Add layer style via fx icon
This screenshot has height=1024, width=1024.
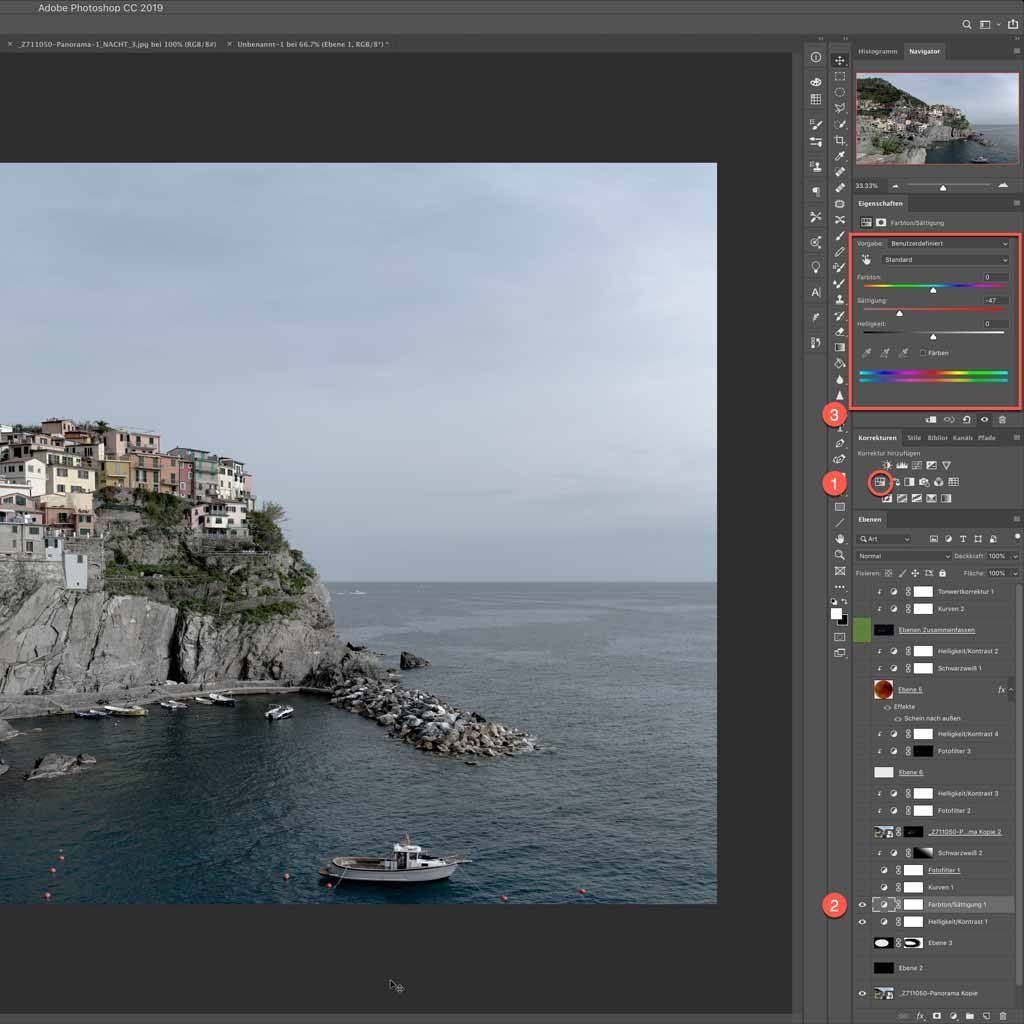(920, 1016)
